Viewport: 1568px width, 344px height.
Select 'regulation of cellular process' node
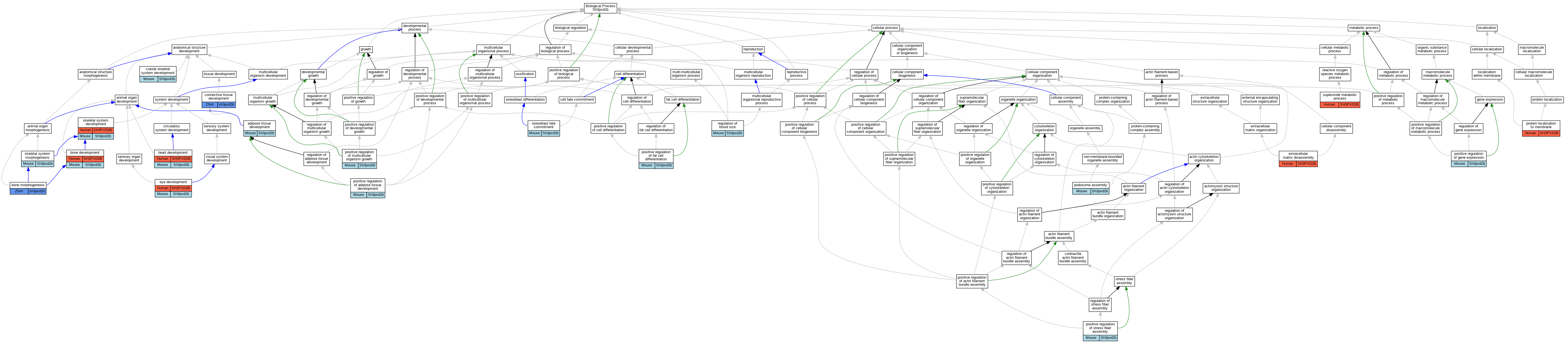[864, 74]
